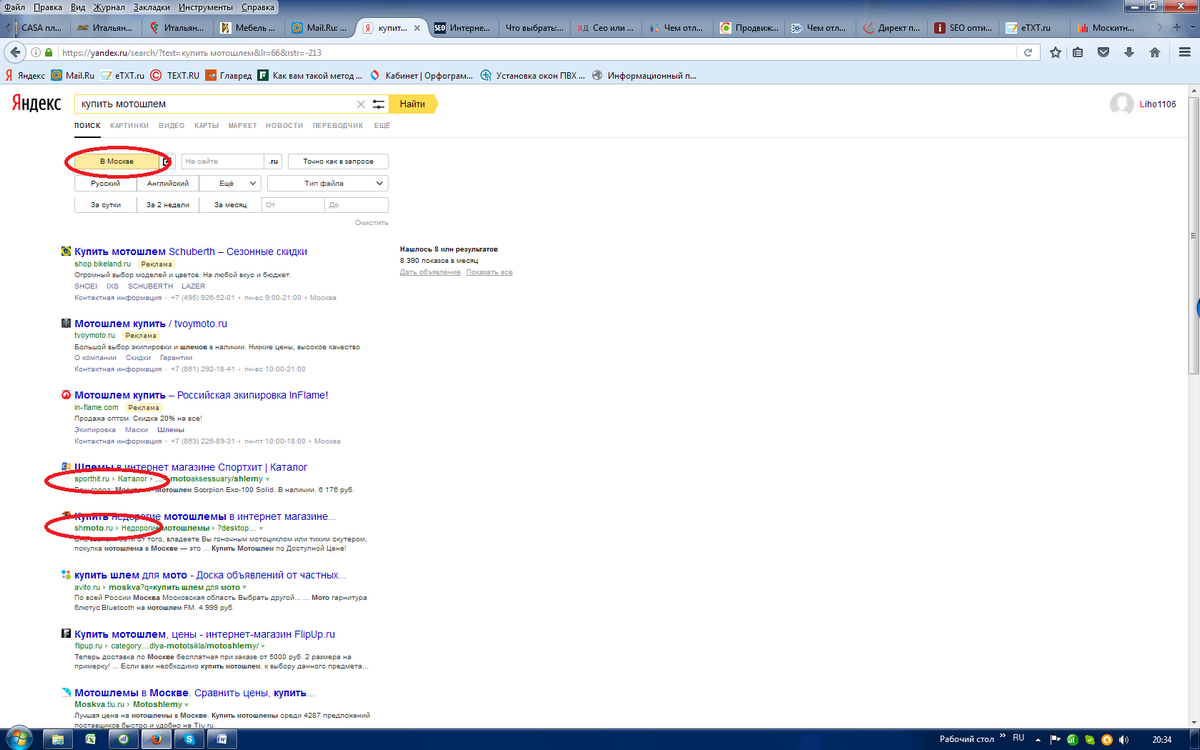Click the Yandex logo
1200x750 pixels.
pyautogui.click(x=36, y=104)
